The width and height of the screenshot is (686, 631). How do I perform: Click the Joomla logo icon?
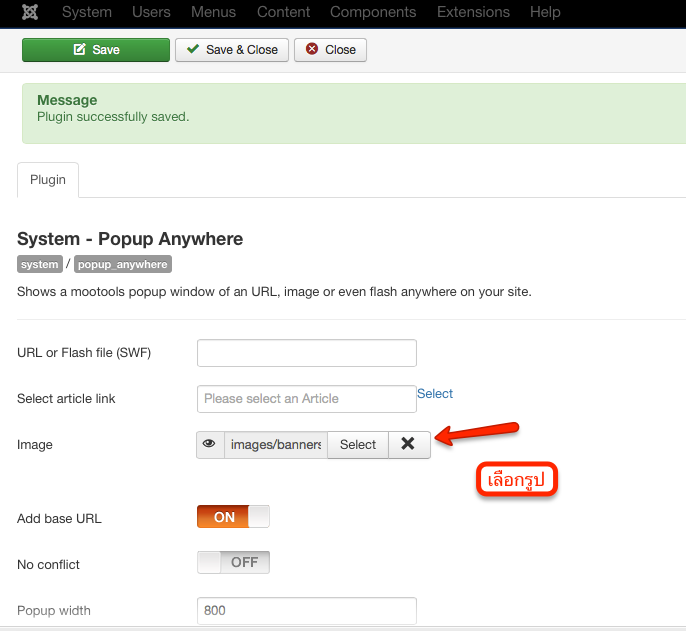[x=28, y=12]
